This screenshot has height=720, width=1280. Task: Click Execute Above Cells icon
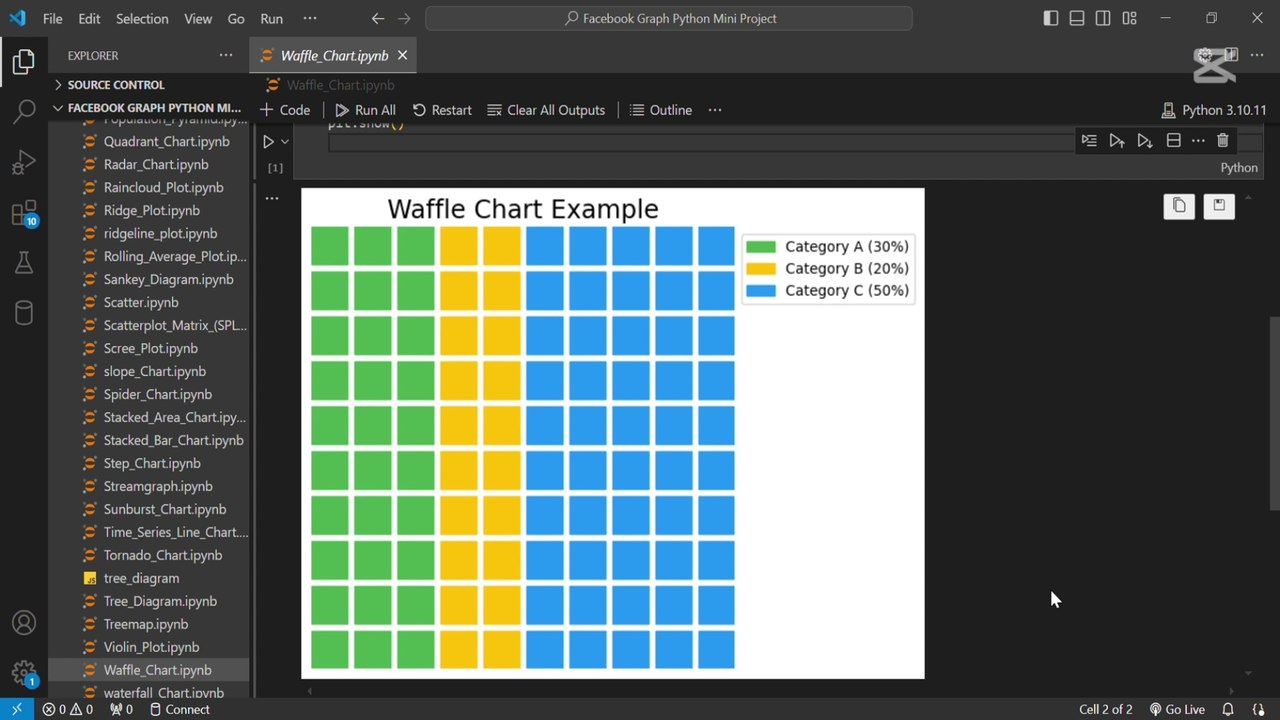[1117, 141]
